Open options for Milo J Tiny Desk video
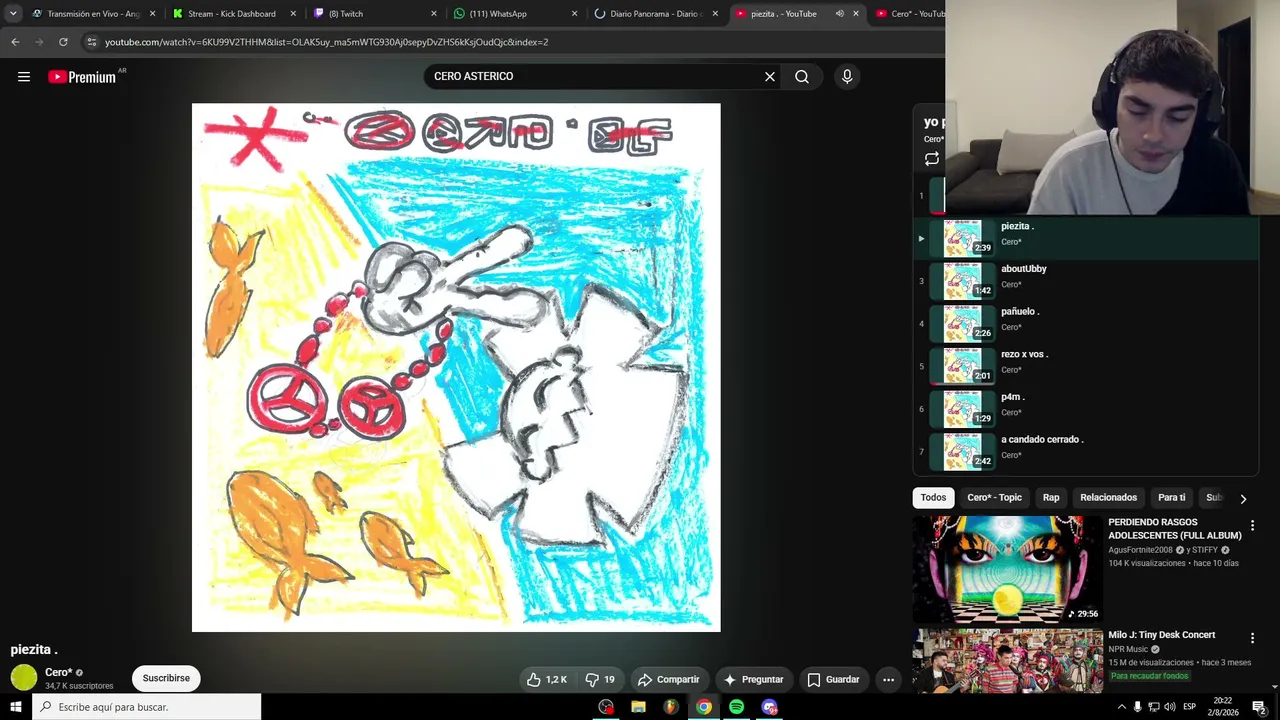Viewport: 1280px width, 720px height. 1252,638
